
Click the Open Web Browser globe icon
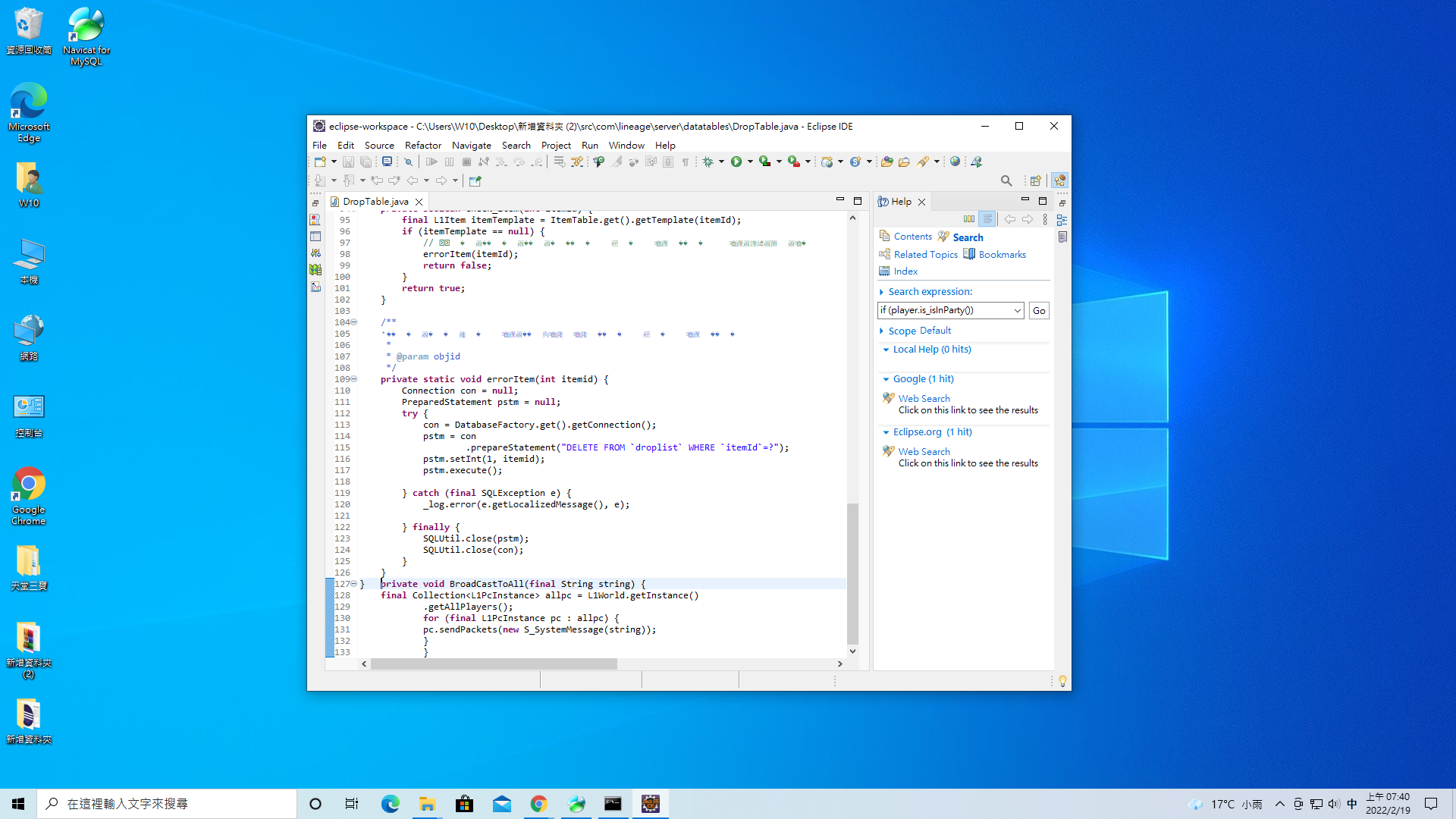point(955,162)
